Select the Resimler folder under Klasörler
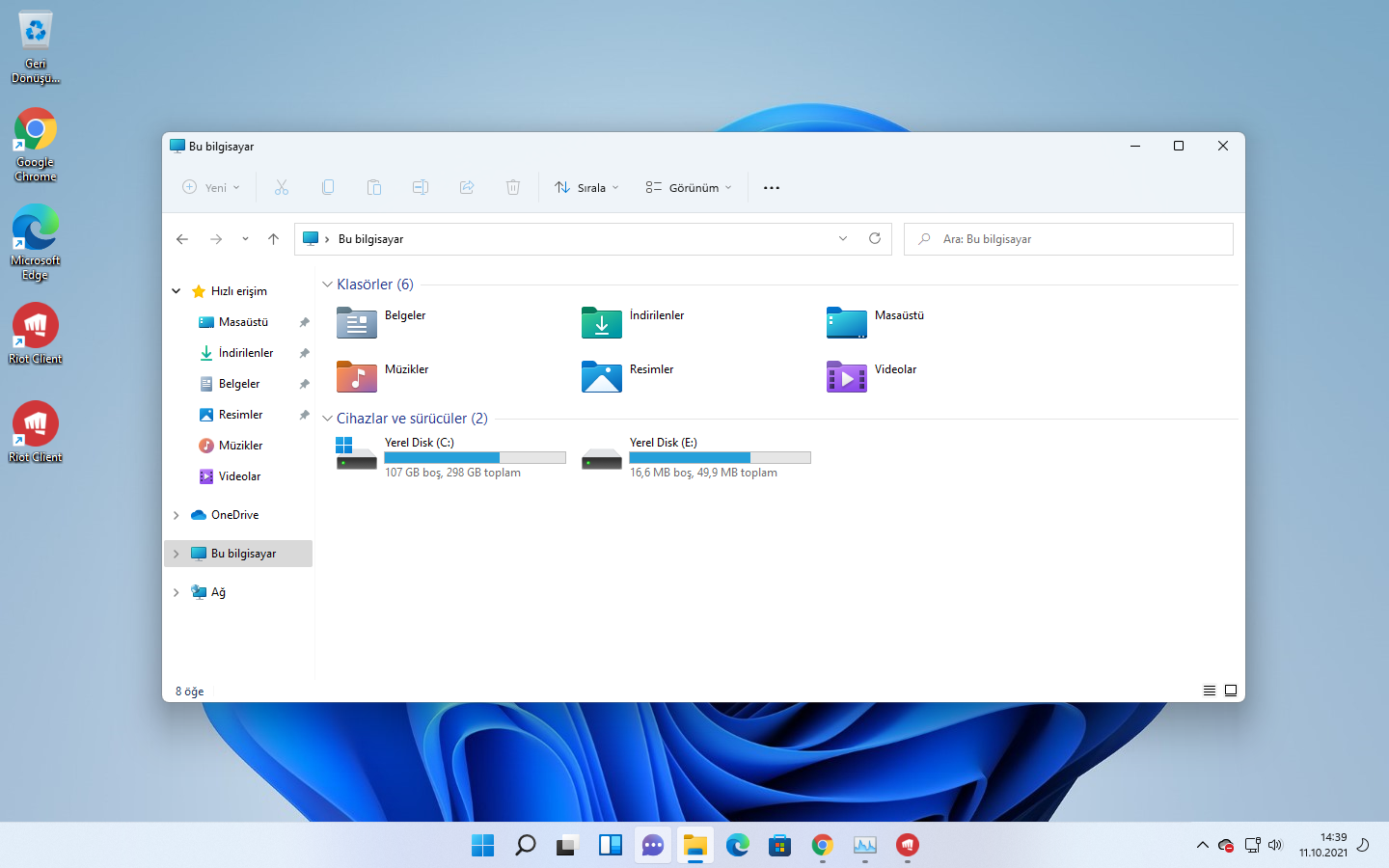1389x868 pixels. (627, 376)
